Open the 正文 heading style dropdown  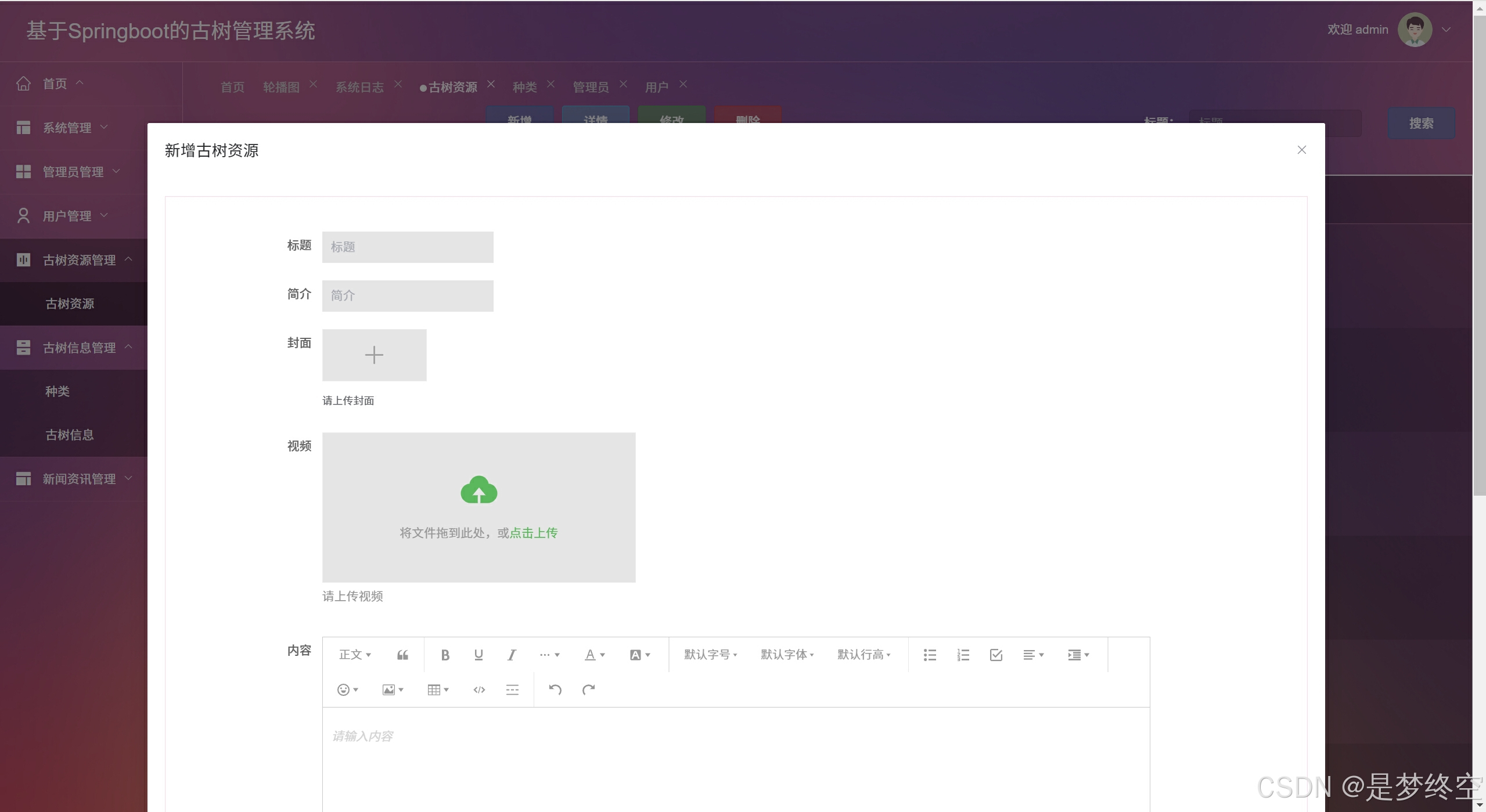[x=355, y=655]
